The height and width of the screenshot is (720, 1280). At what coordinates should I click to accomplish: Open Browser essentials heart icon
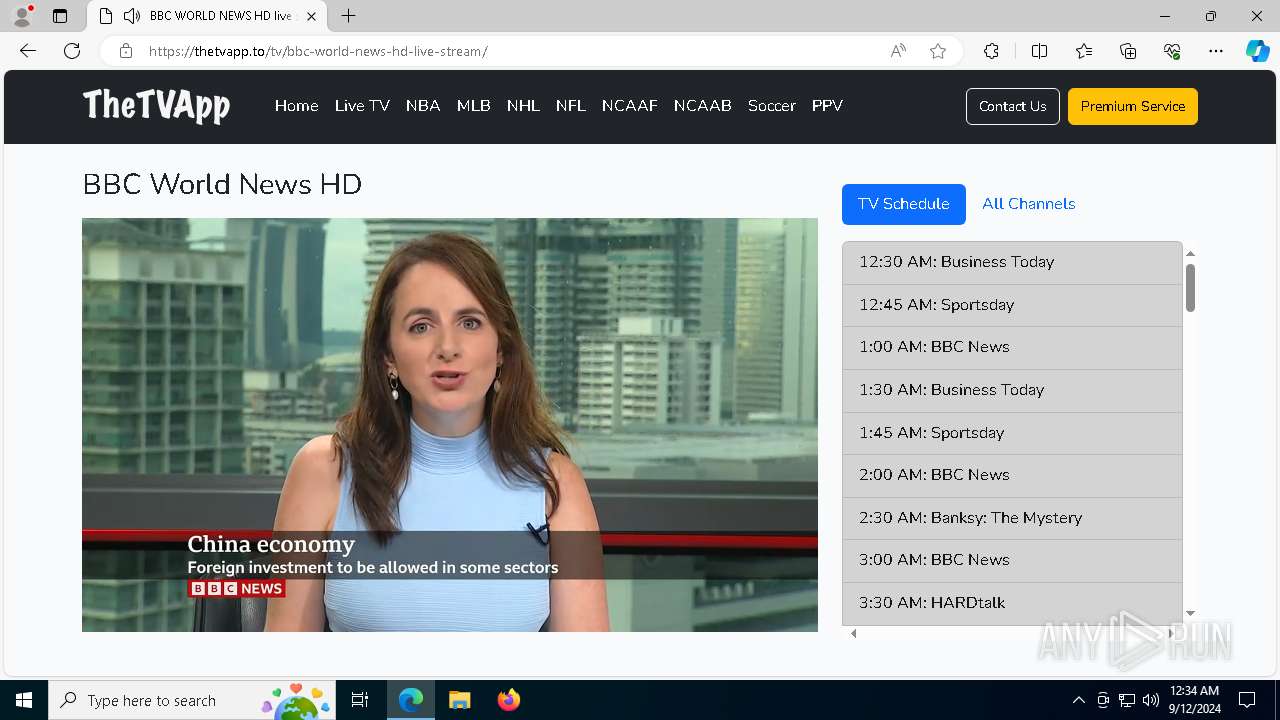(1172, 51)
